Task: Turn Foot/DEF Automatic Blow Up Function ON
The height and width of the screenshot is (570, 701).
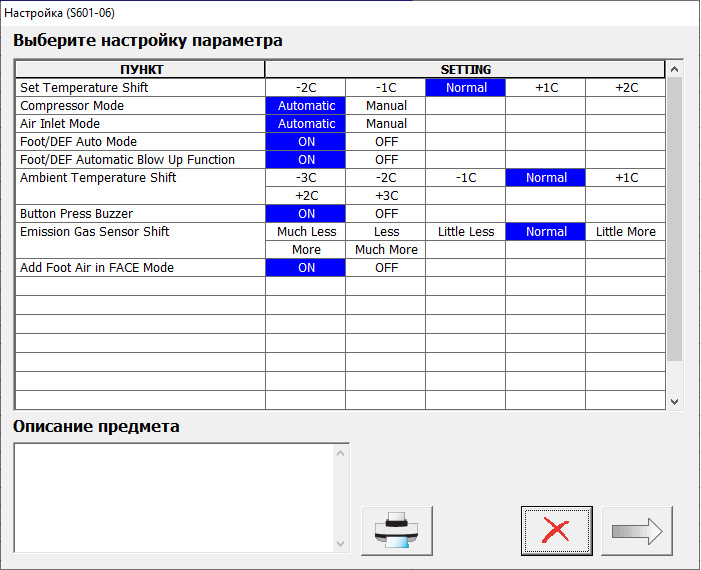Action: (x=306, y=160)
